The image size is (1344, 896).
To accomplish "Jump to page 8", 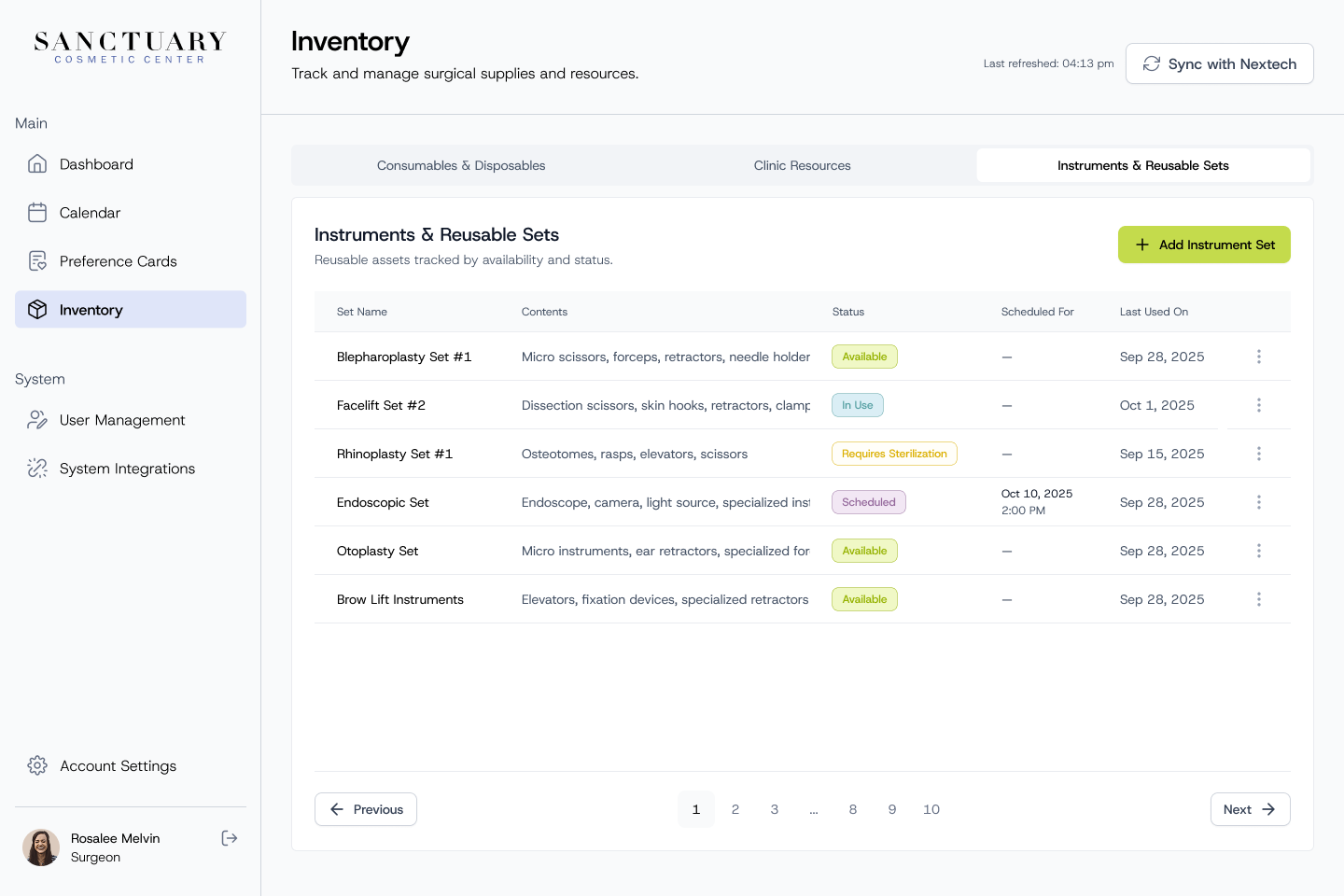I will [853, 809].
